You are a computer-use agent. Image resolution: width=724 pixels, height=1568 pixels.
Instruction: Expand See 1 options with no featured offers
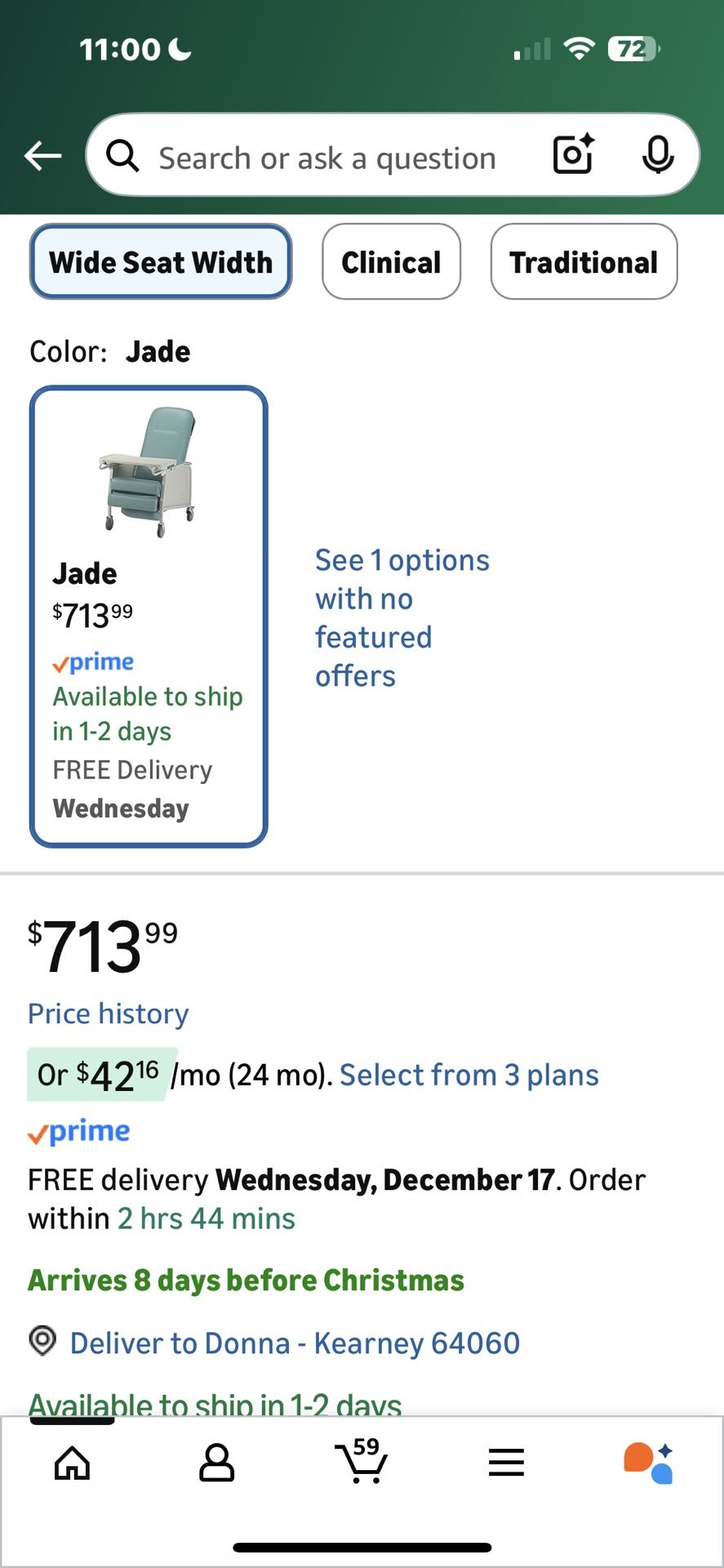pos(402,618)
